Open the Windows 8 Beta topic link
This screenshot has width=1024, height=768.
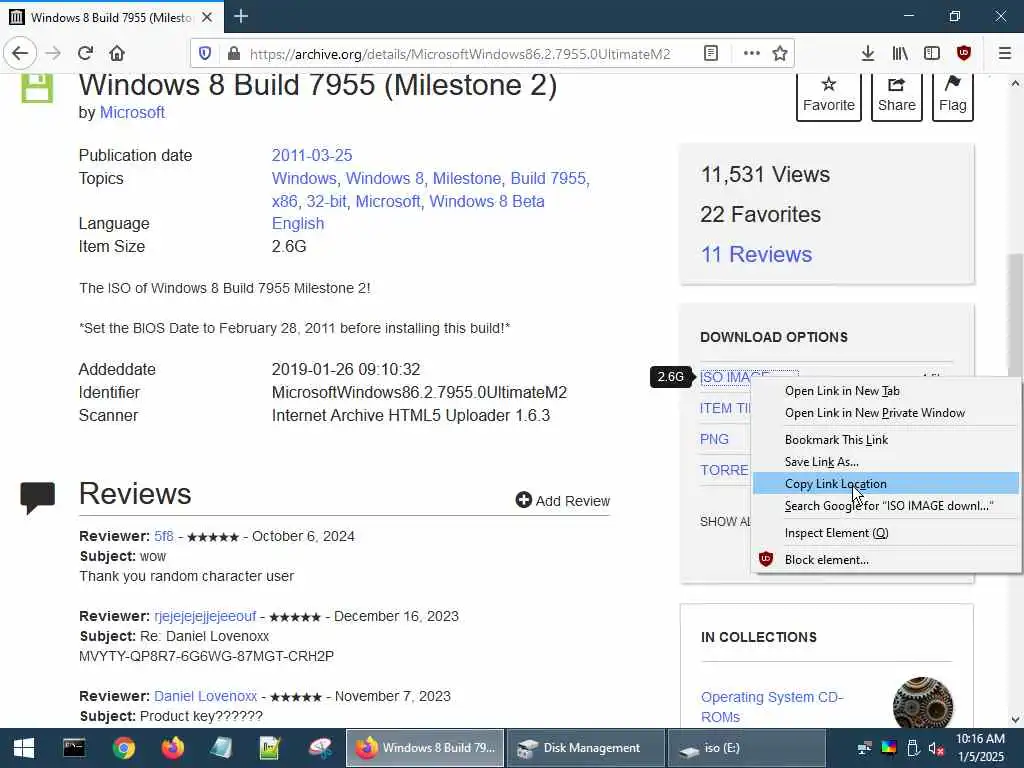tap(487, 201)
